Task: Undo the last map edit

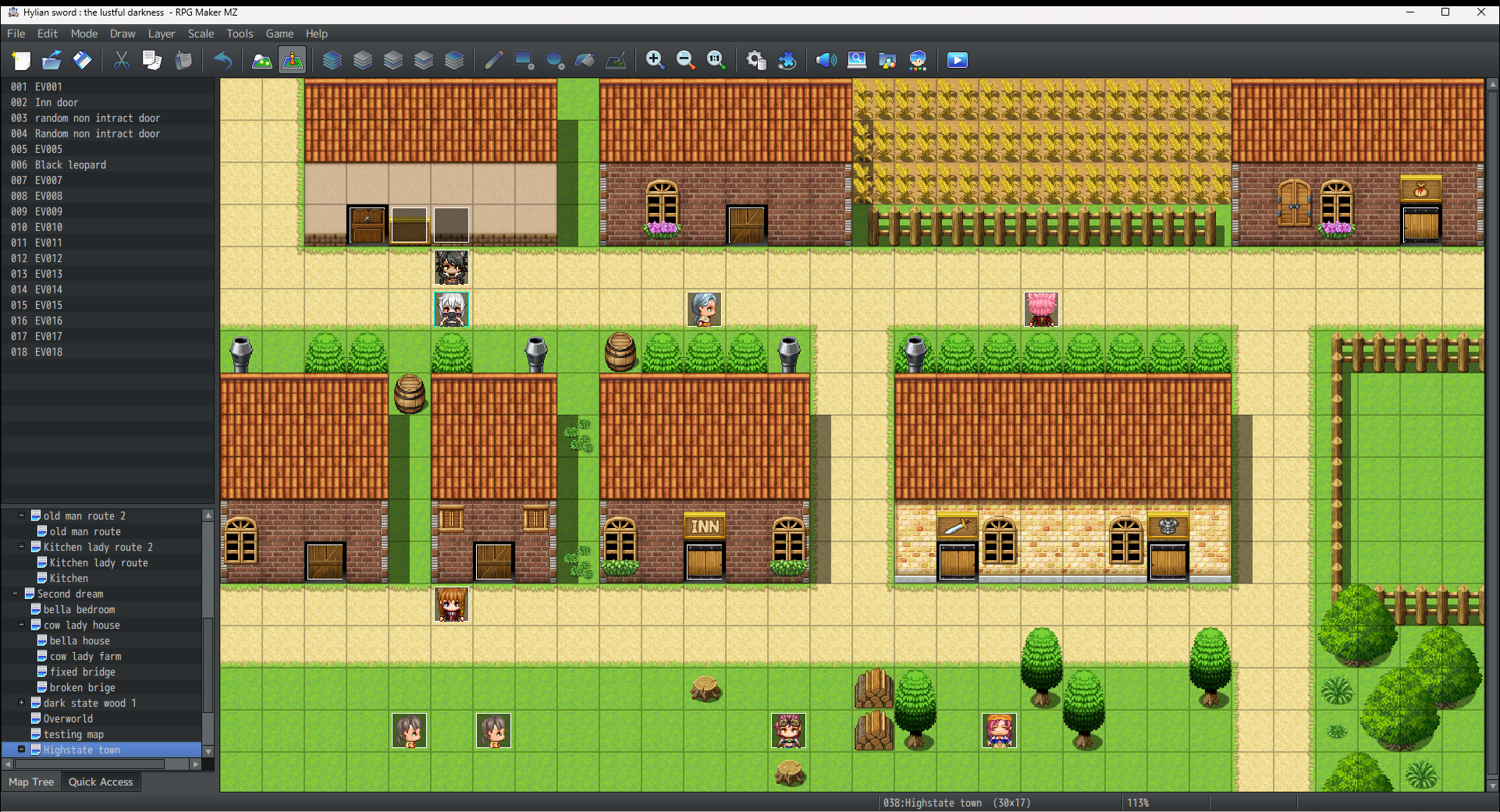Action: (x=223, y=60)
